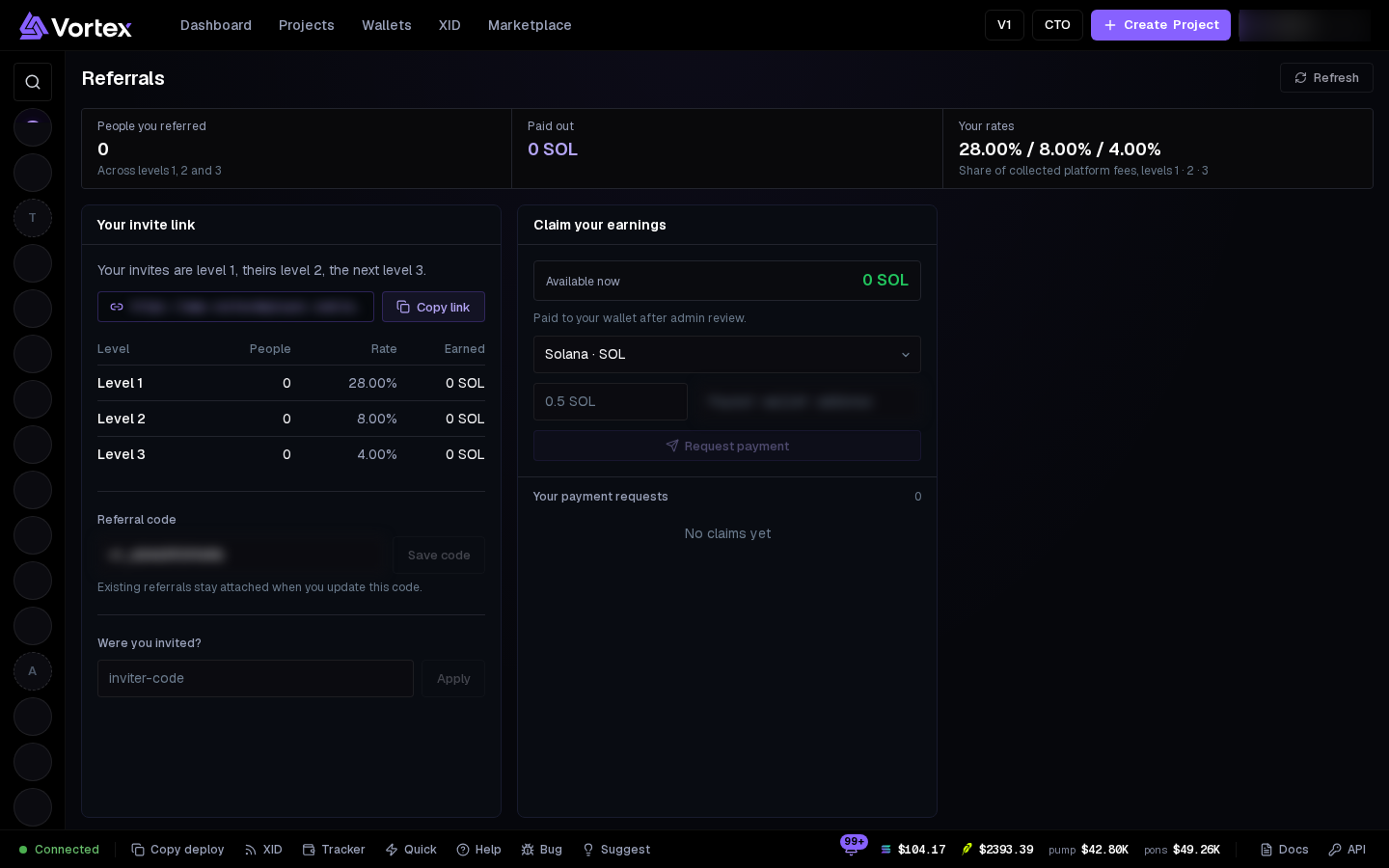Open Wallets in top navigation

pos(387,25)
